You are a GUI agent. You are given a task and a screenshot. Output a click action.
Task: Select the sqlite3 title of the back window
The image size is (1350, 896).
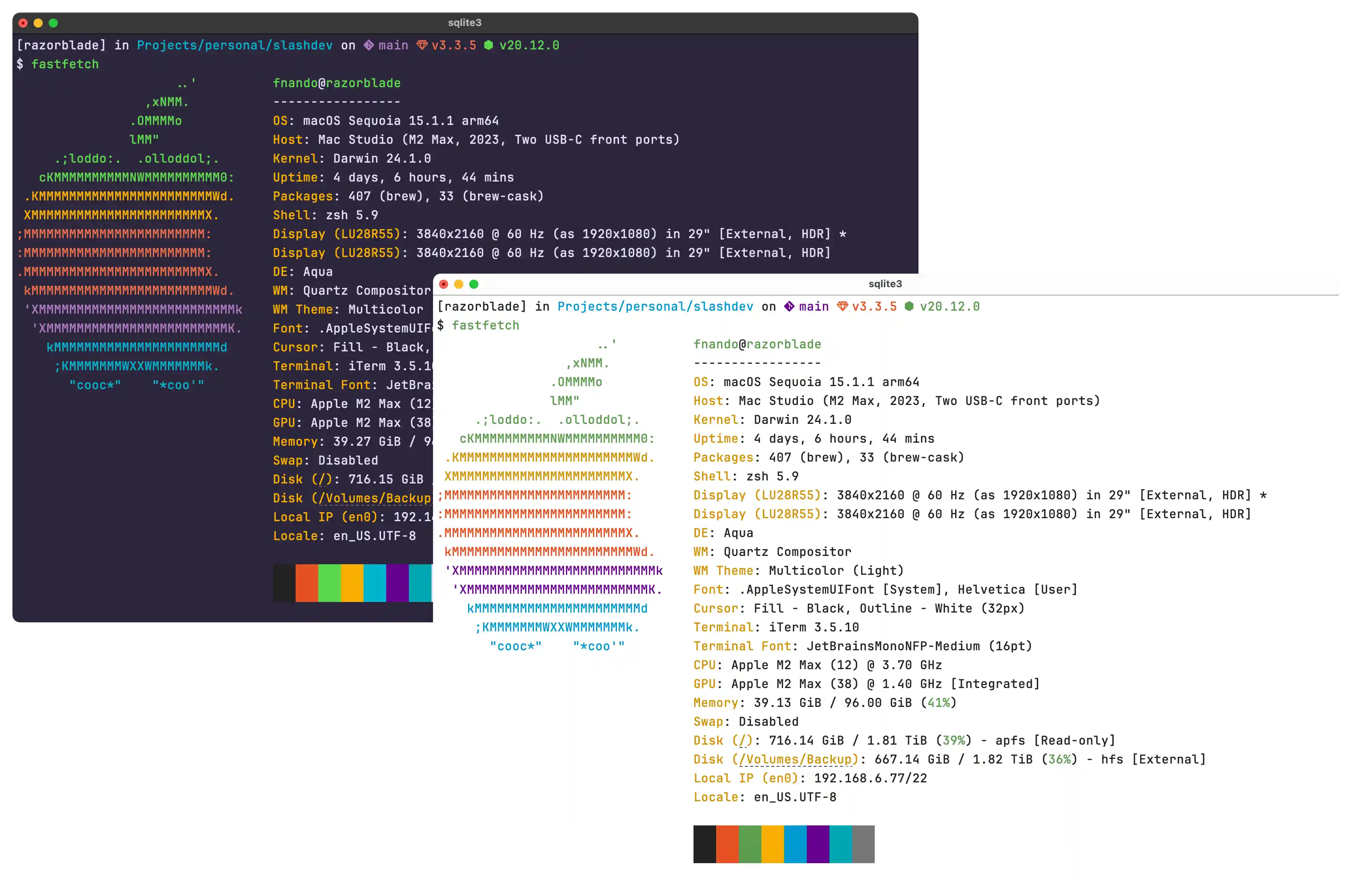[464, 23]
